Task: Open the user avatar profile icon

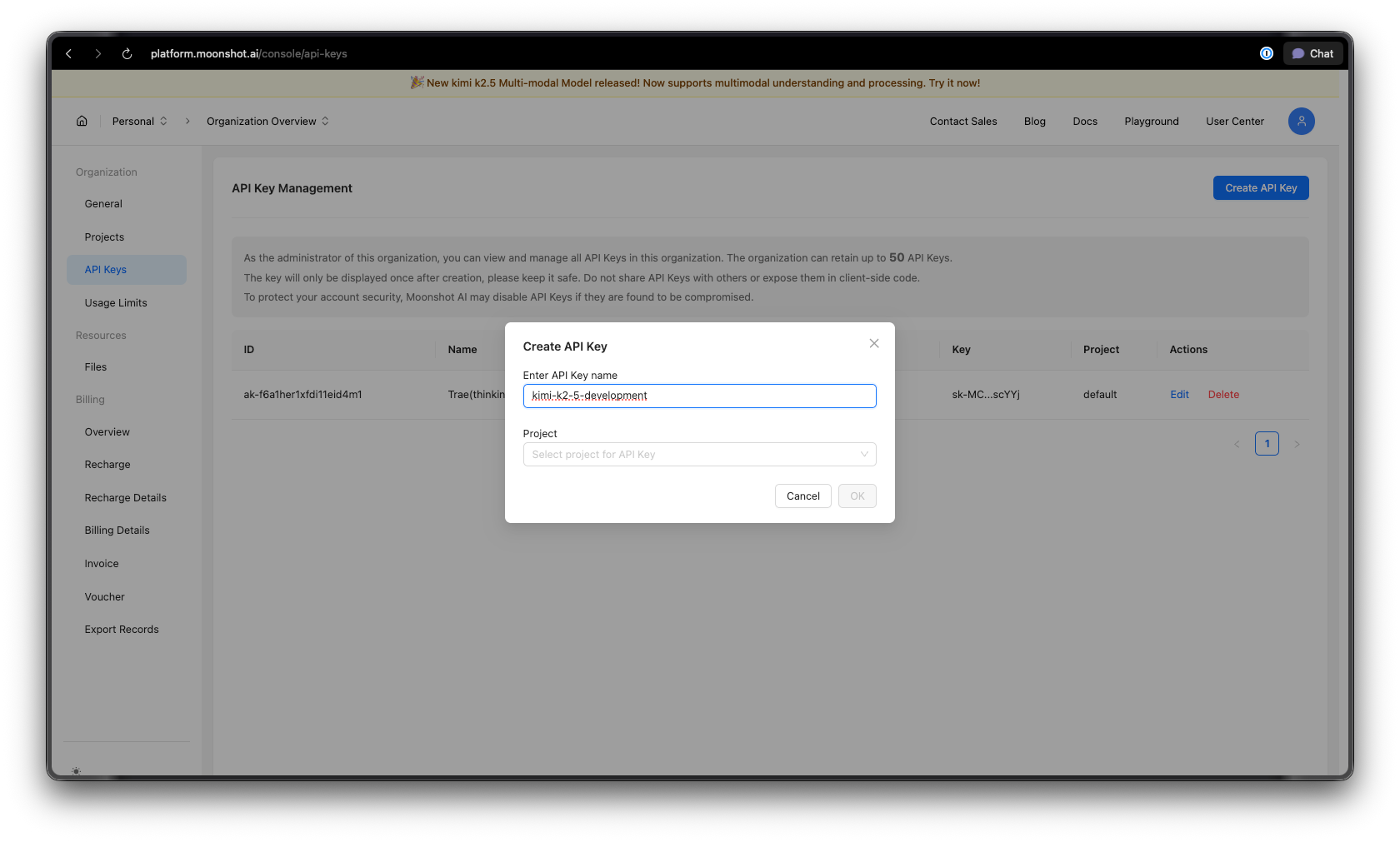Action: tap(1301, 121)
